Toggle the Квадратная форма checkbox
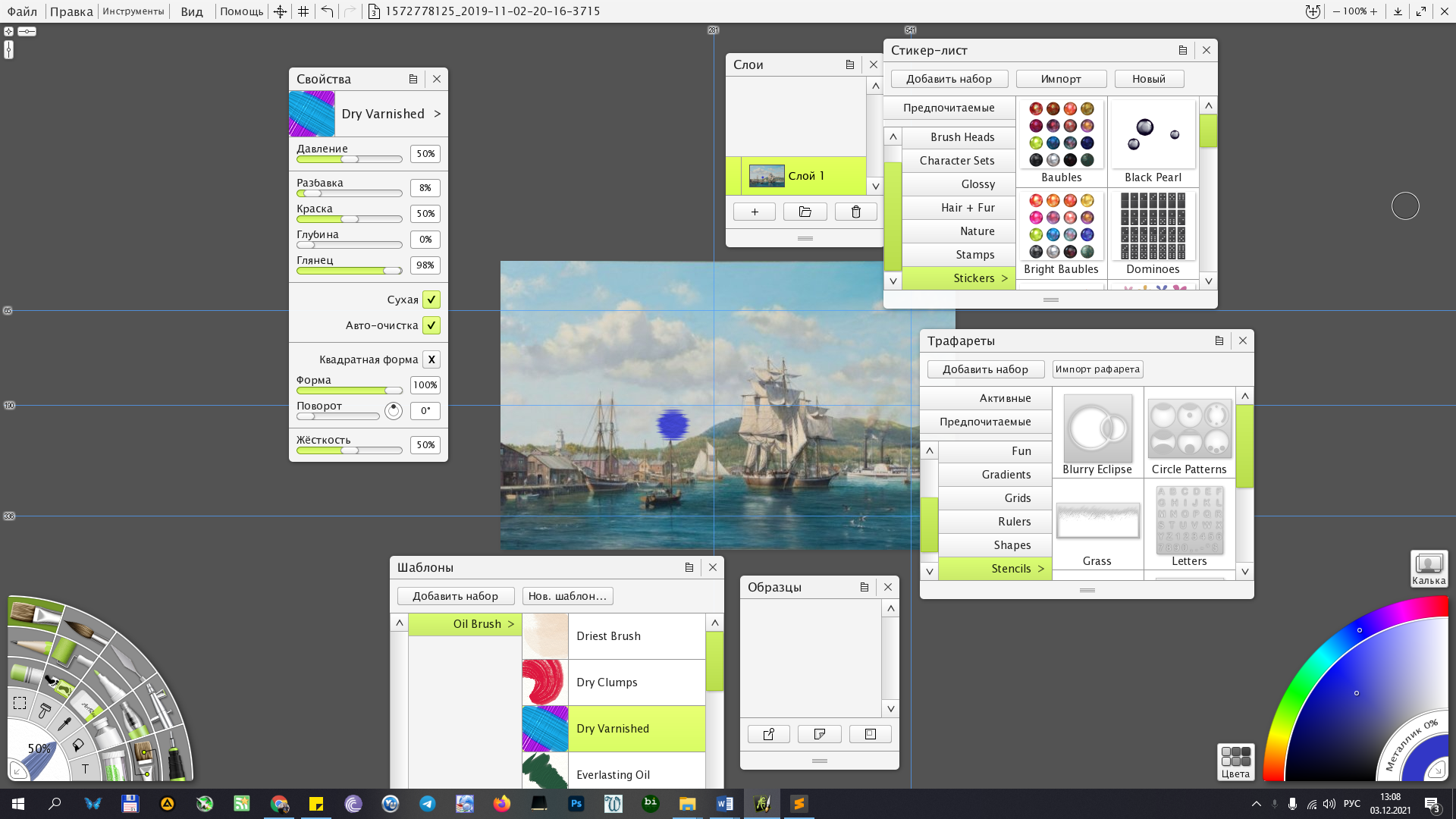 (431, 359)
